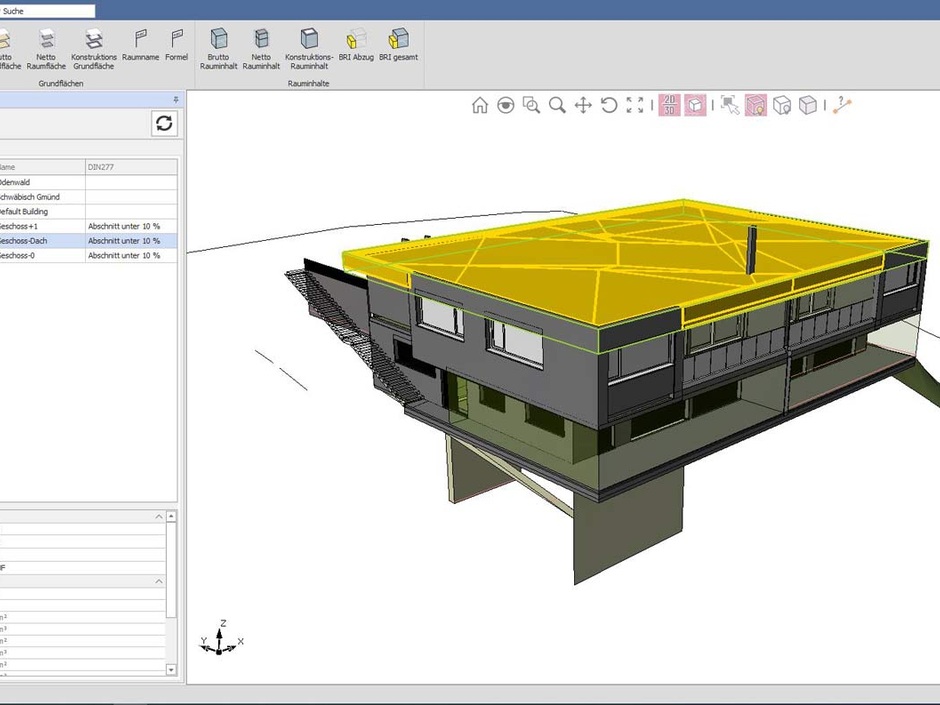Screen dimensions: 940x705
Task: Click the refresh button in the left panel
Action: 165,123
